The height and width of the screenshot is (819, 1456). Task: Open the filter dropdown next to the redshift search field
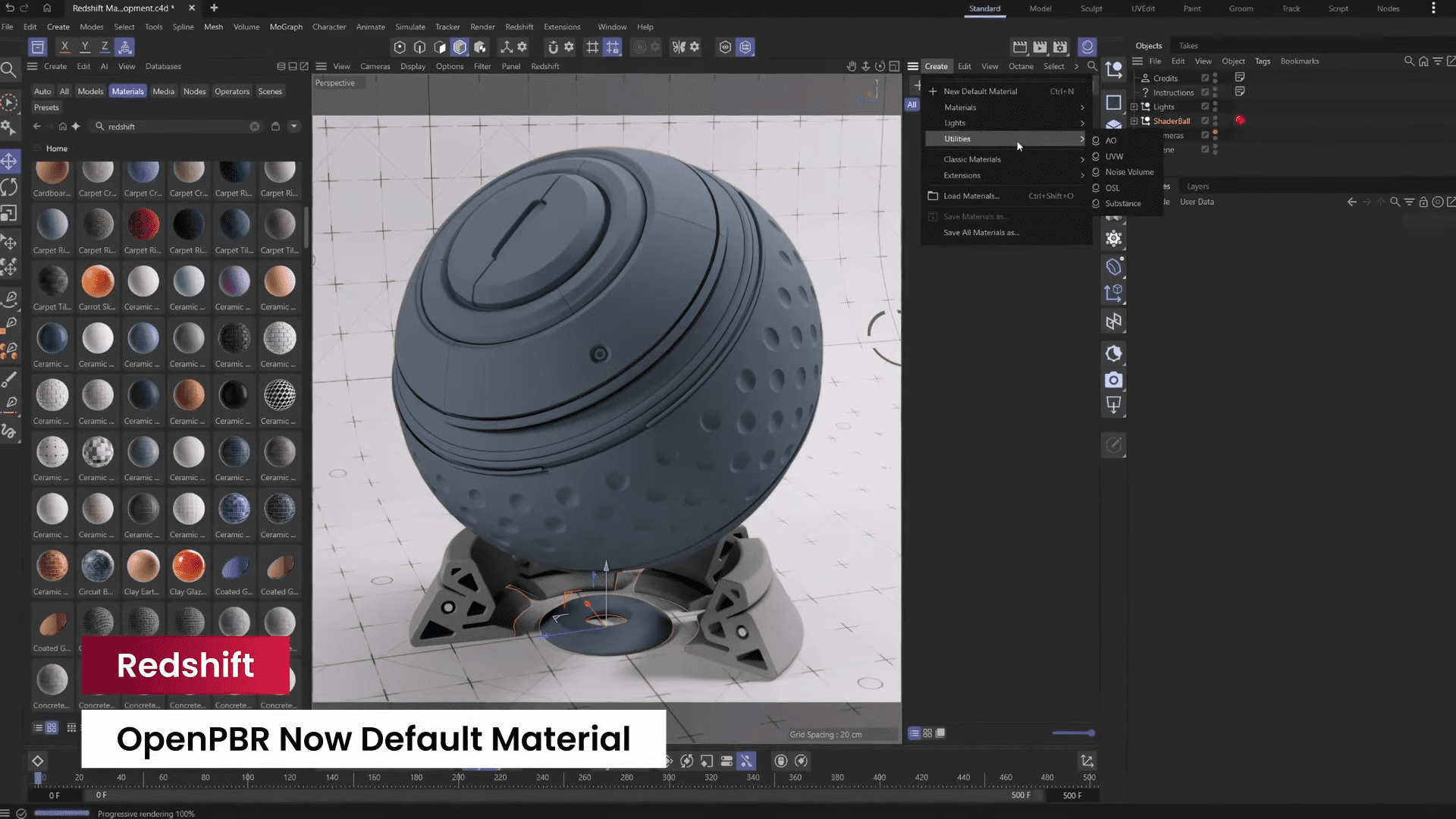point(294,126)
